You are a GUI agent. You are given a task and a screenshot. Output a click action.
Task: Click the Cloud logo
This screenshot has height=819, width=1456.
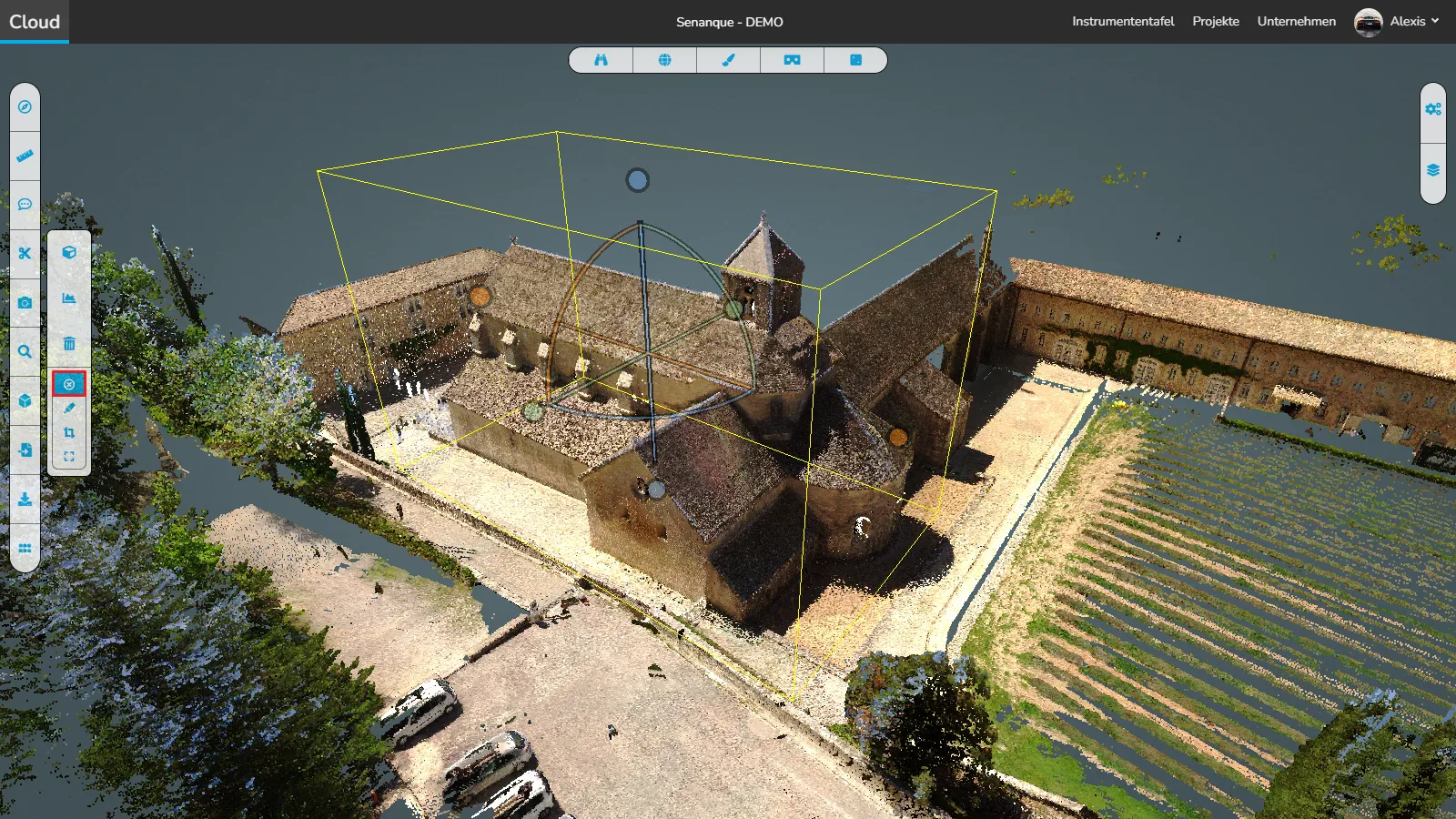click(35, 21)
